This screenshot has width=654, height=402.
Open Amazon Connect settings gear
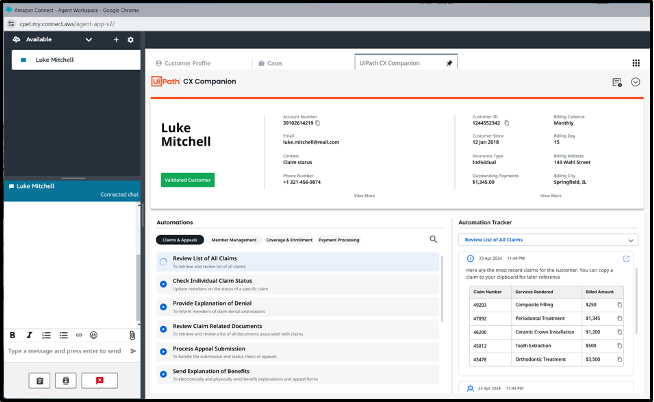coord(131,40)
